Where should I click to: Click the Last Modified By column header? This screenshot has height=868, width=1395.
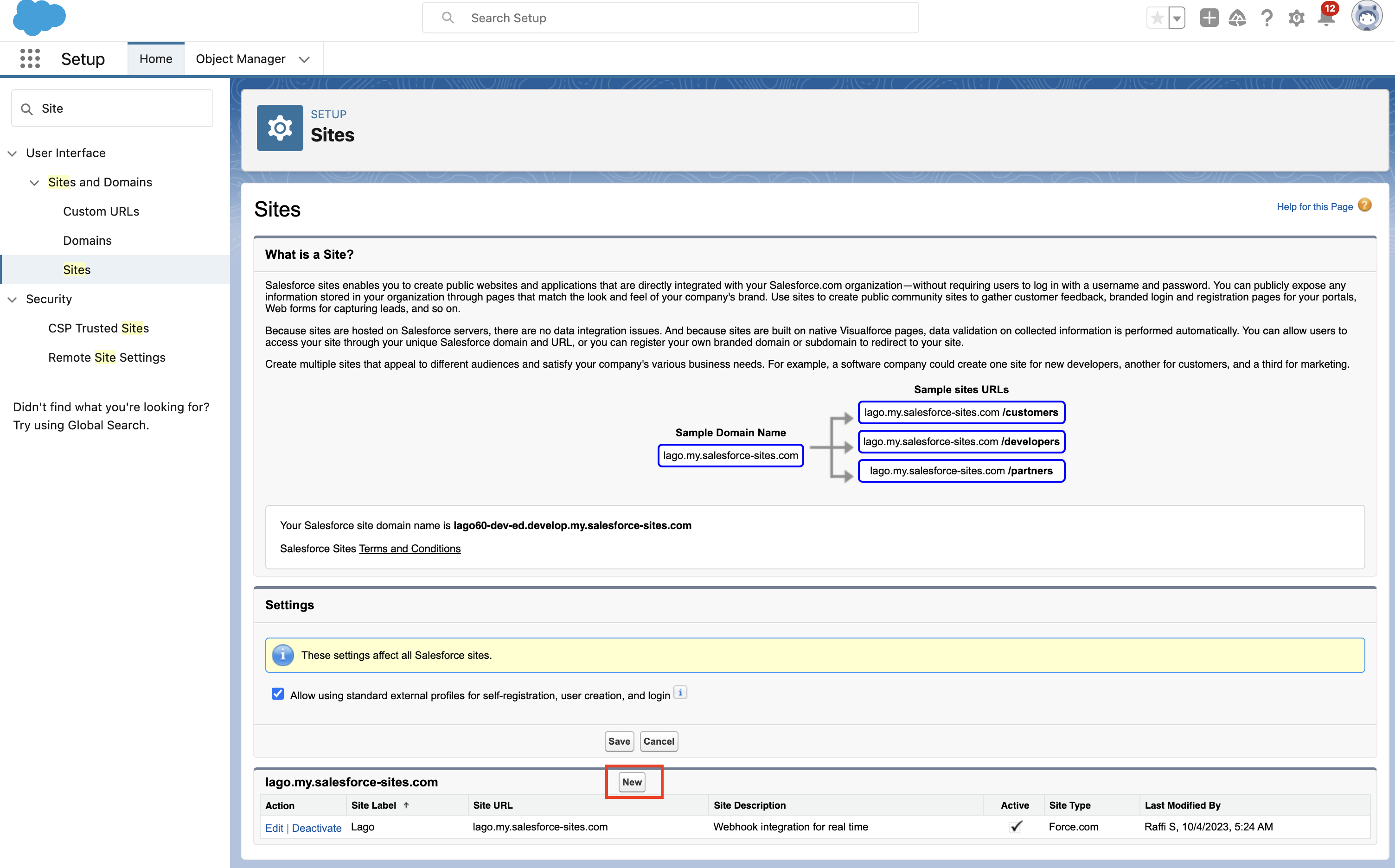(x=1182, y=805)
